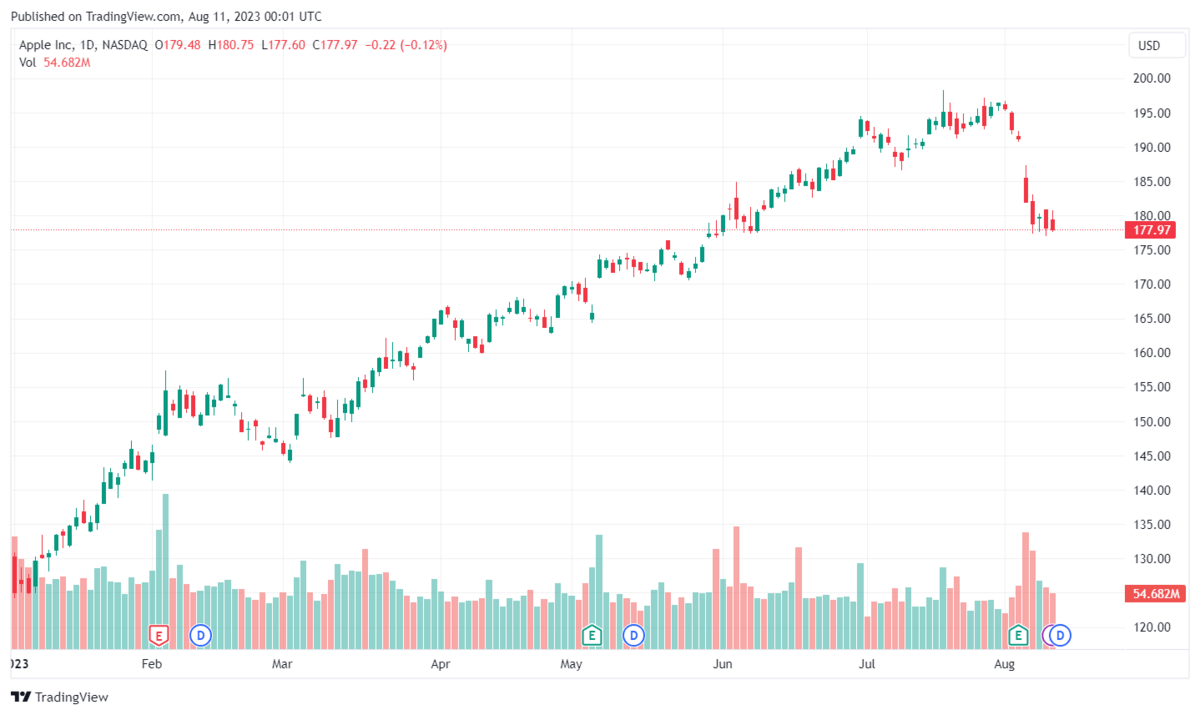Click the 130.00 price axis label

click(x=1152, y=558)
